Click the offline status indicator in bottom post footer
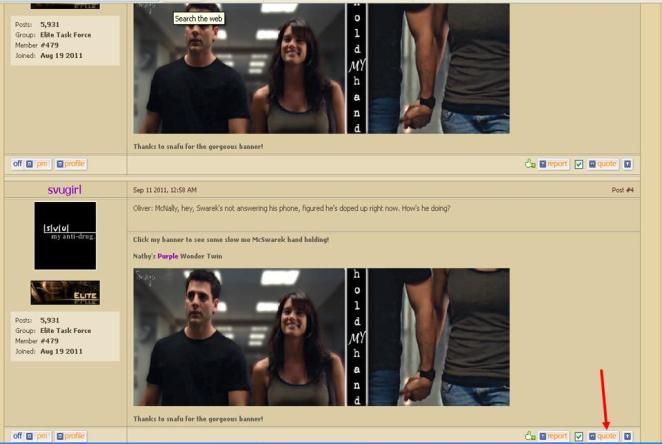Screen dimensions: 662x444 click(18, 436)
